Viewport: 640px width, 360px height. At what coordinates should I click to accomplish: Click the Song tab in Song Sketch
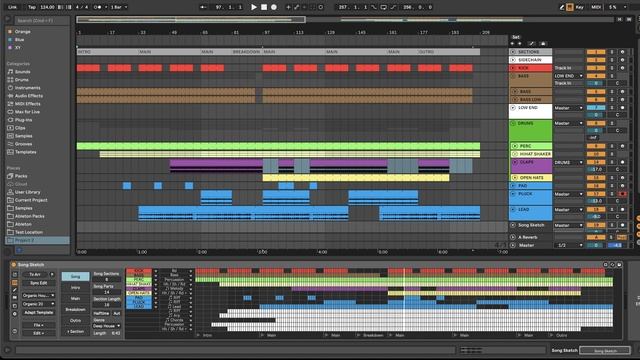(x=76, y=276)
